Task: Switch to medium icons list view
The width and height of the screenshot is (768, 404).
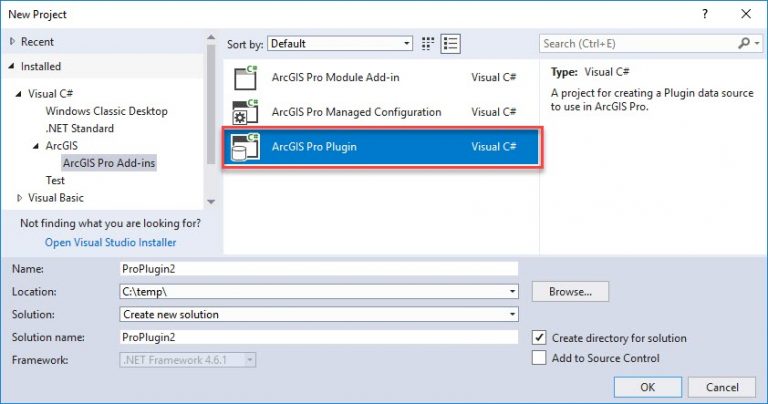Action: pyautogui.click(x=450, y=44)
